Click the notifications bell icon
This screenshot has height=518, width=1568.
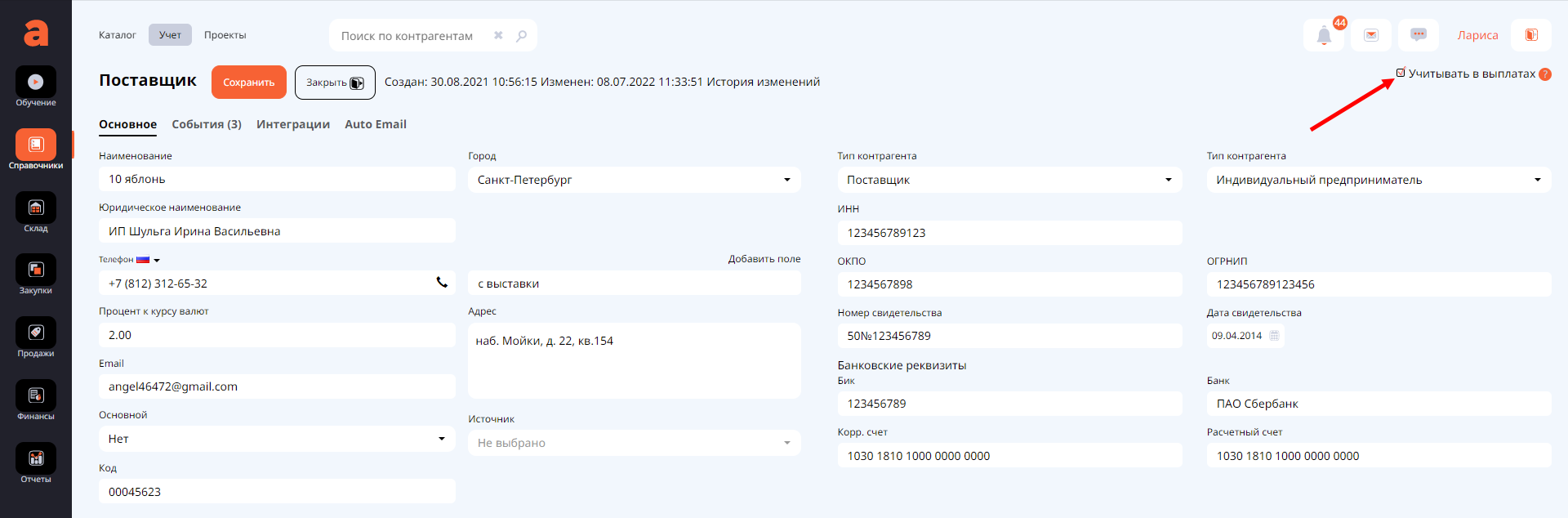pos(1324,35)
